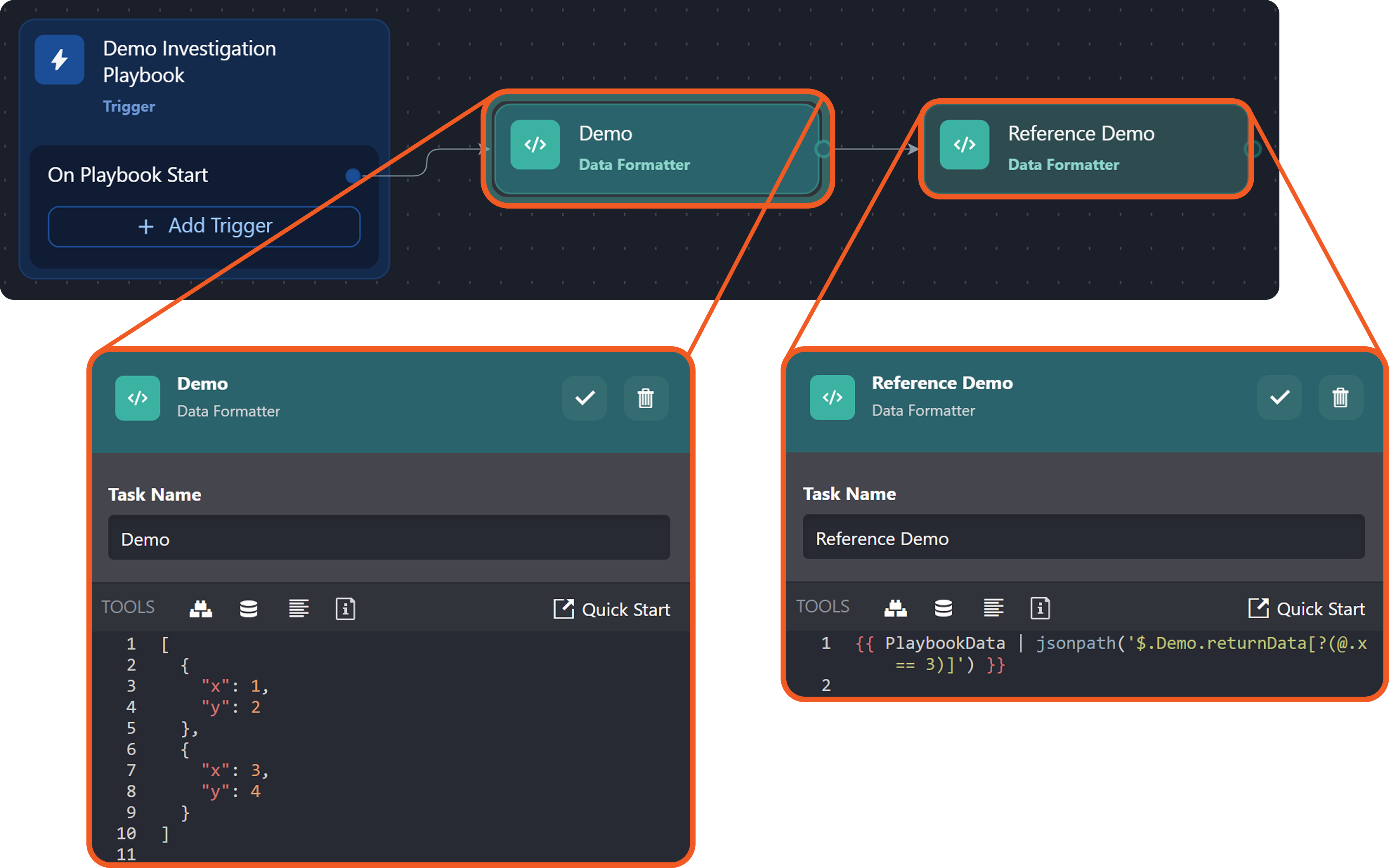The image size is (1389, 868).
Task: Open blocks tool in Demo TOOLS bar
Action: click(x=201, y=609)
